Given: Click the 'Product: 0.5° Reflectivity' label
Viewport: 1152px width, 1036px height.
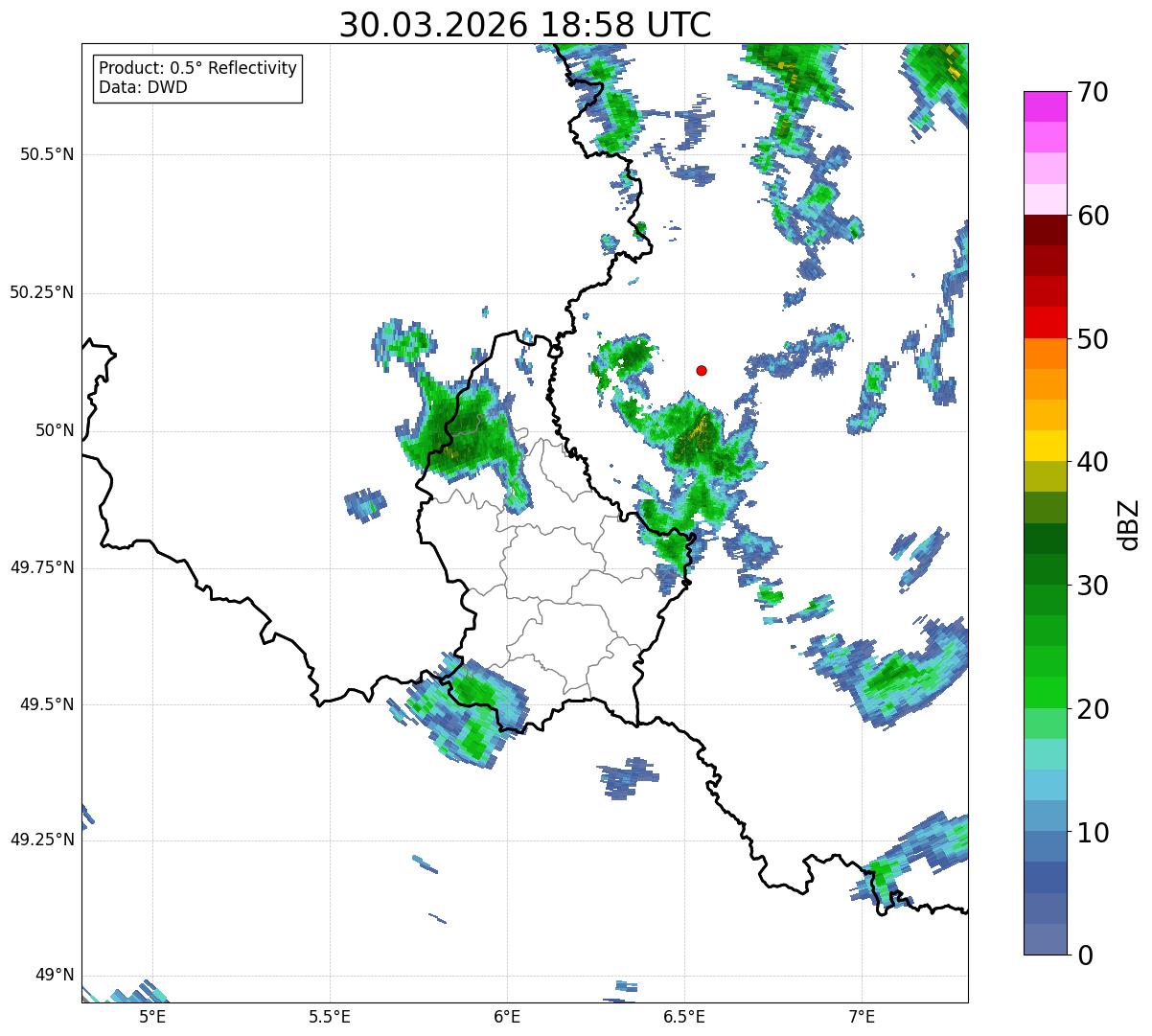Looking at the screenshot, I should pos(197,69).
